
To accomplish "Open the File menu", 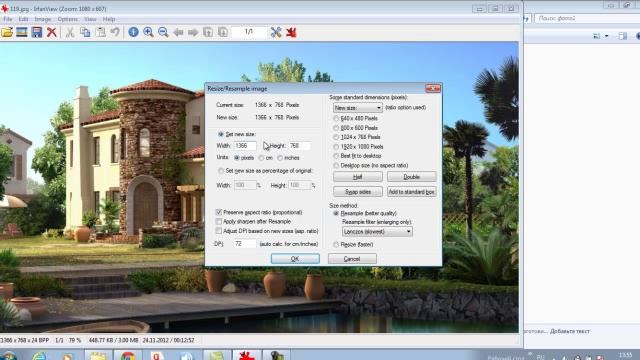I will (x=8, y=19).
